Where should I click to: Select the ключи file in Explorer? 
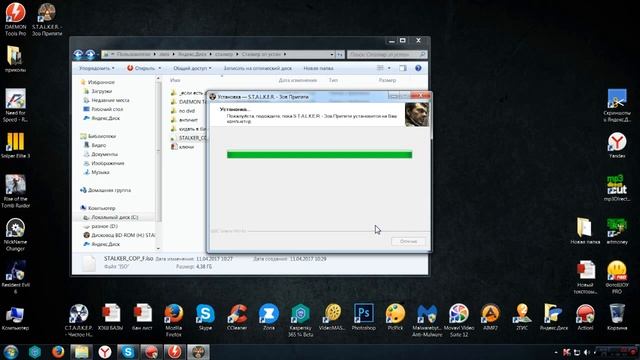click(x=186, y=147)
